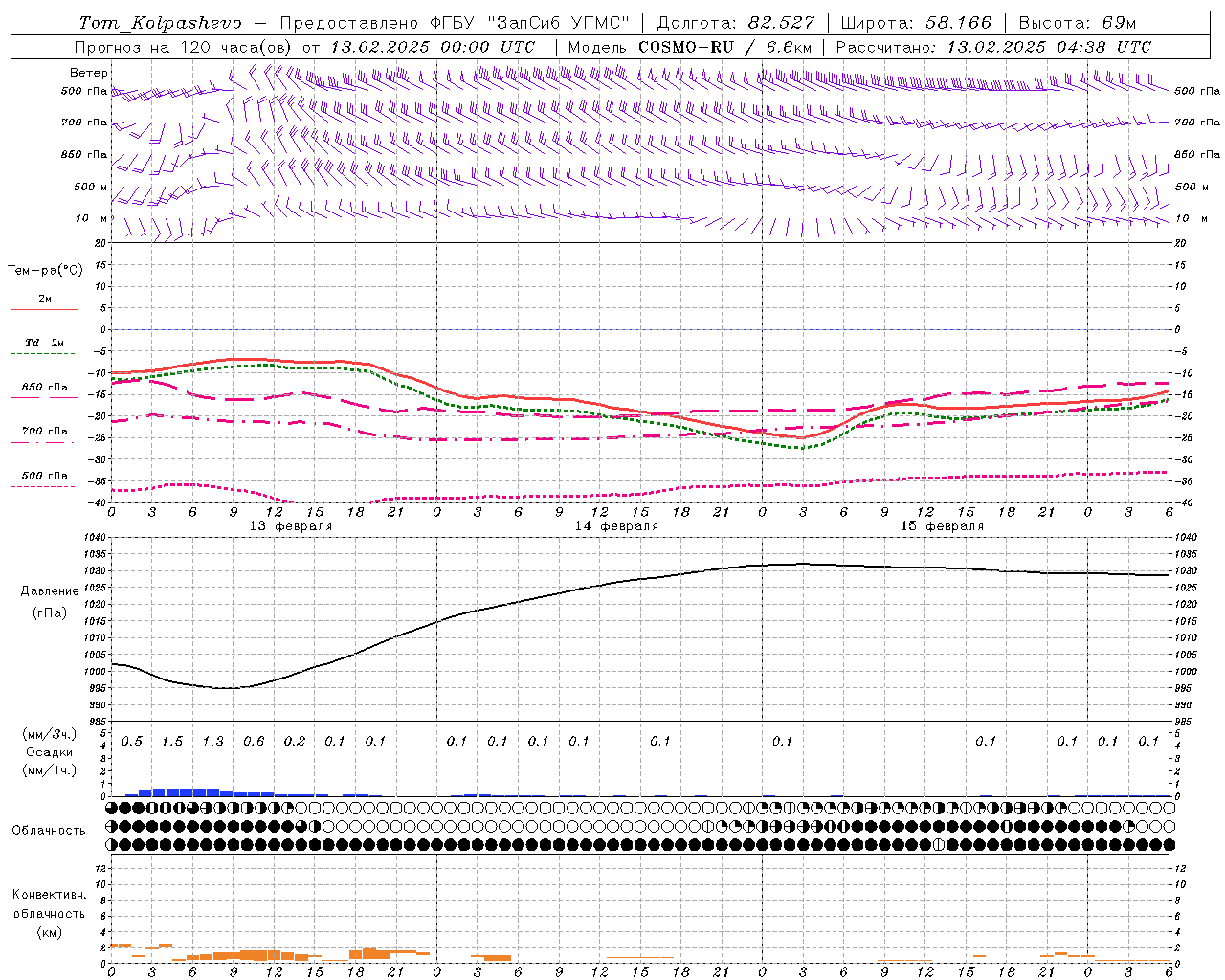Click the 14 февраля date label
This screenshot has height=980, width=1225.
click(x=616, y=526)
